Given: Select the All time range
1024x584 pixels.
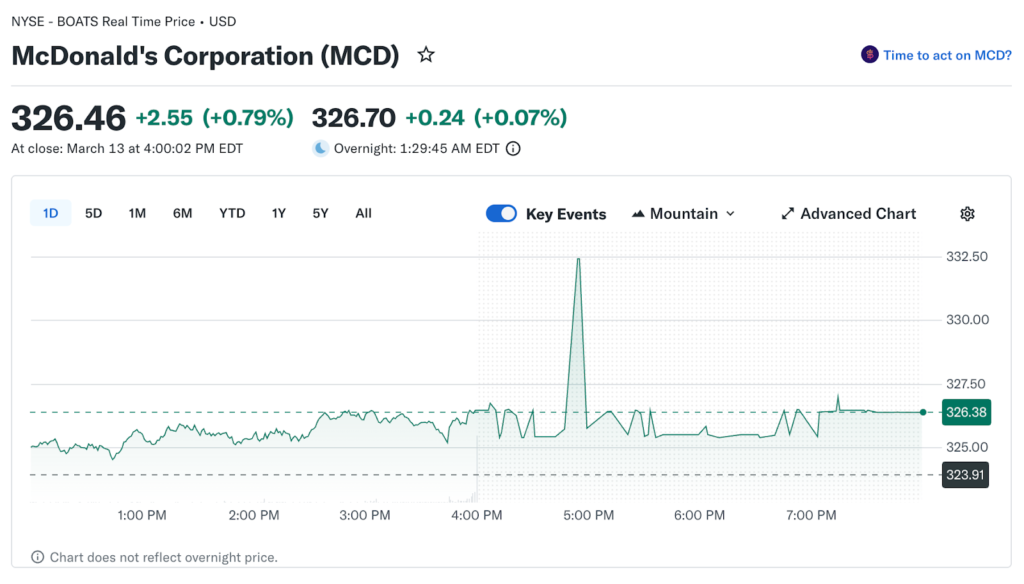Looking at the screenshot, I should pyautogui.click(x=363, y=213).
